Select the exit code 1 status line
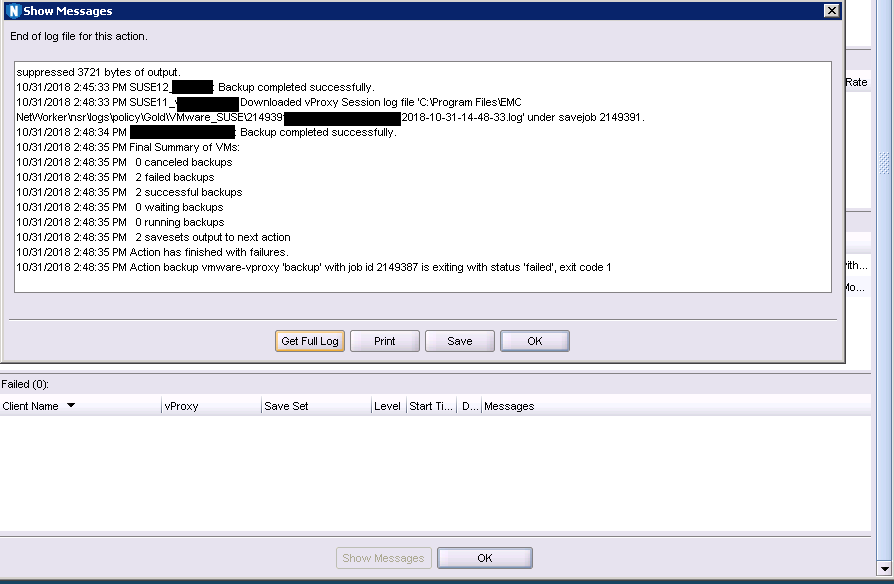Image resolution: width=894 pixels, height=584 pixels. click(x=314, y=267)
